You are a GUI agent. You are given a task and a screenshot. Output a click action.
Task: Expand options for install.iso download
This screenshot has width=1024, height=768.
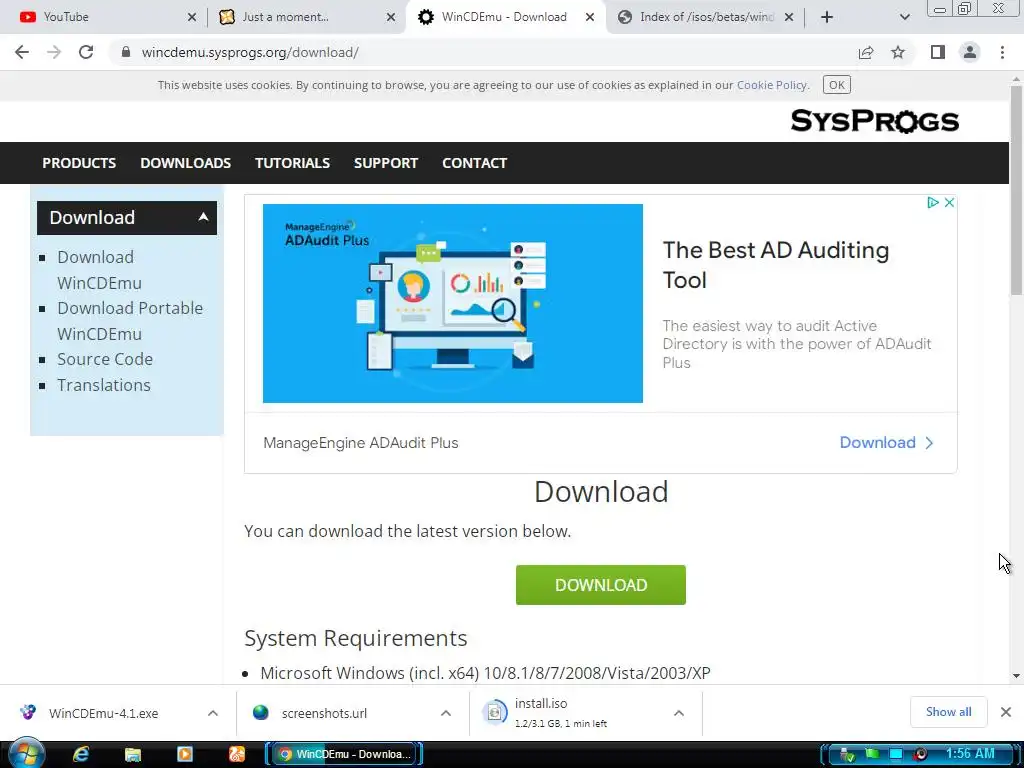(x=679, y=713)
